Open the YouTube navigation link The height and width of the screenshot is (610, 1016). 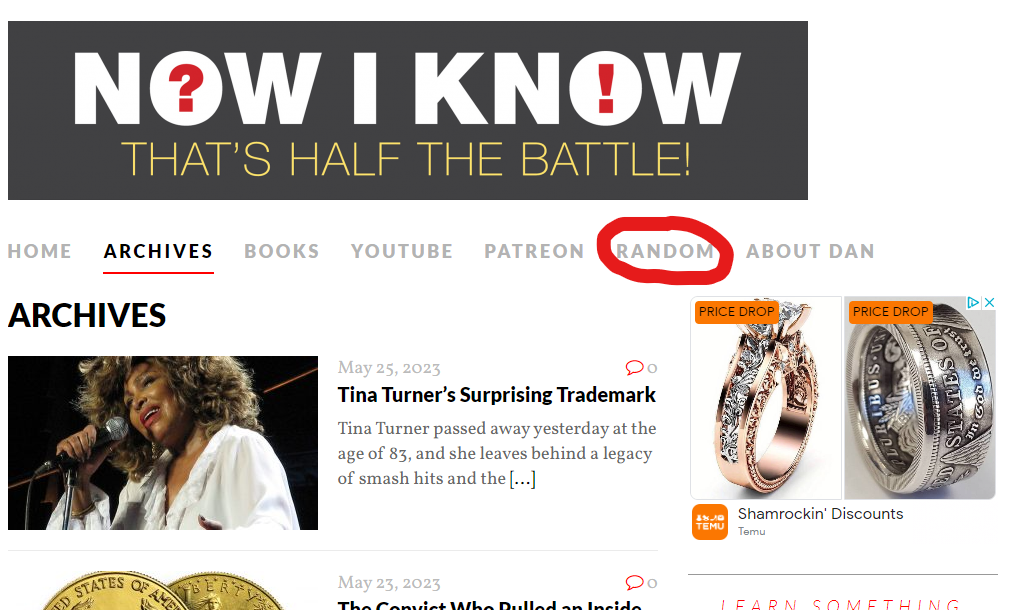point(402,252)
